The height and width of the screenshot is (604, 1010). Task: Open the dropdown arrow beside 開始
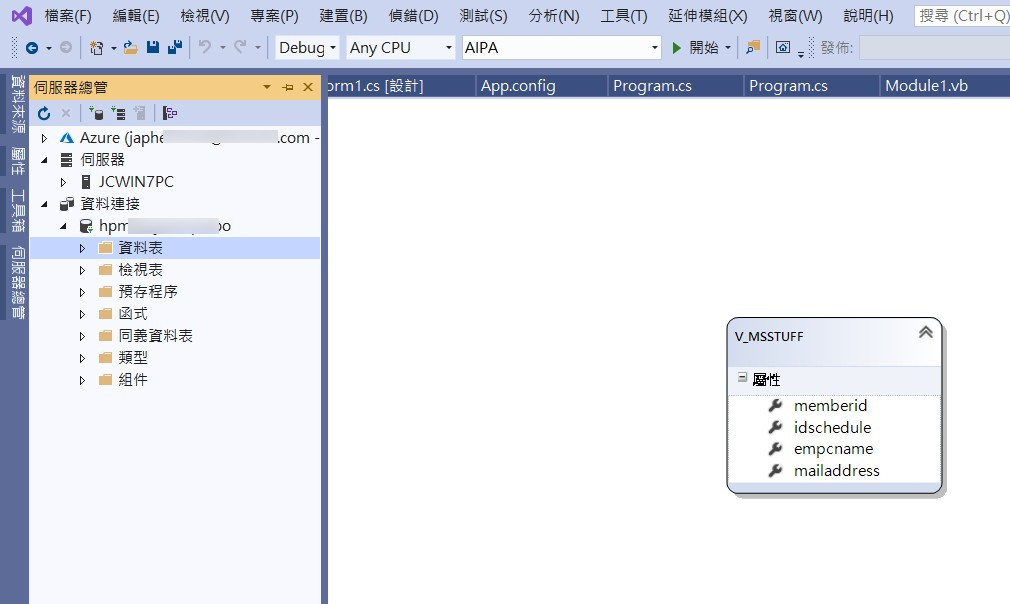pyautogui.click(x=728, y=48)
